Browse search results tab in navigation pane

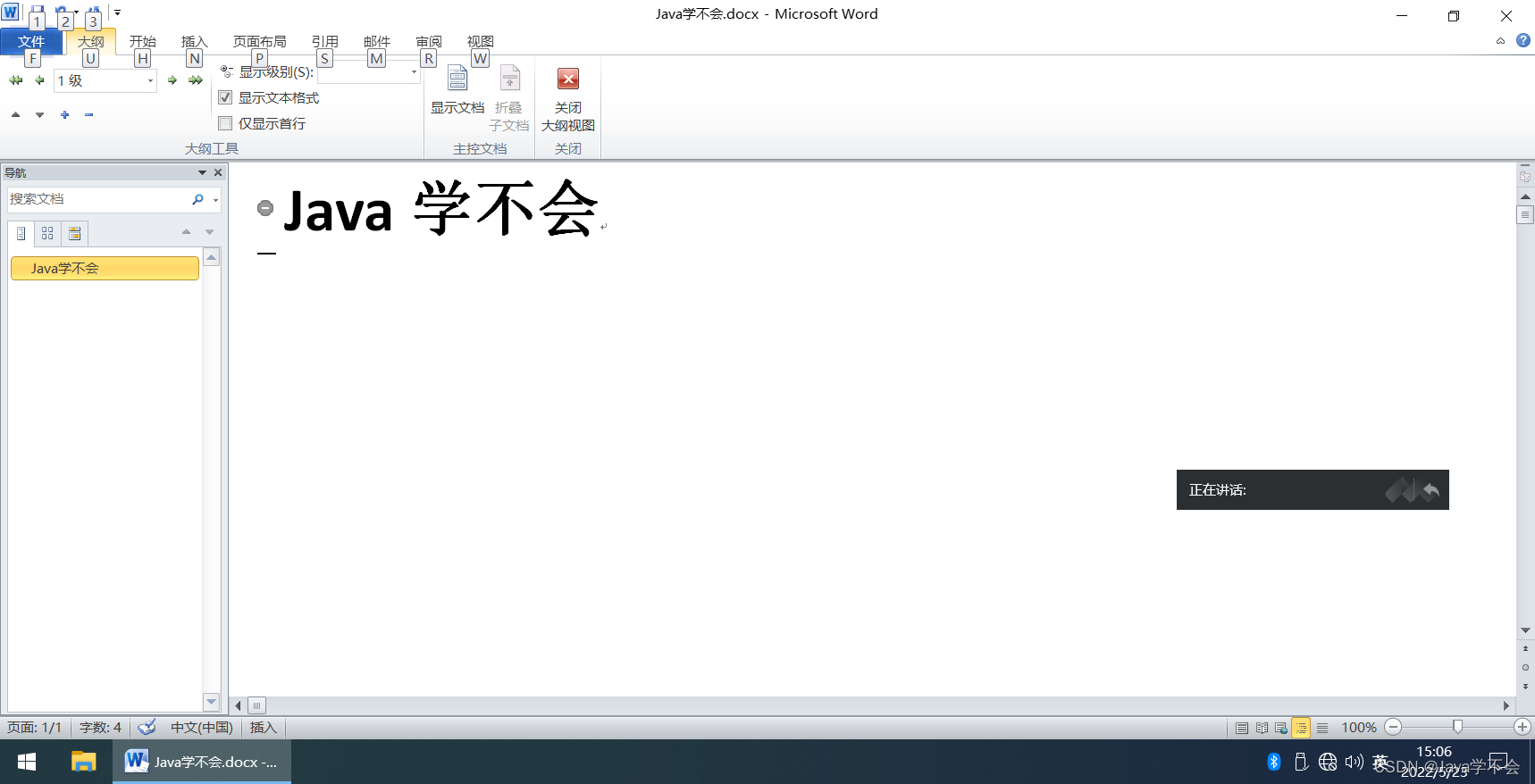(x=75, y=233)
